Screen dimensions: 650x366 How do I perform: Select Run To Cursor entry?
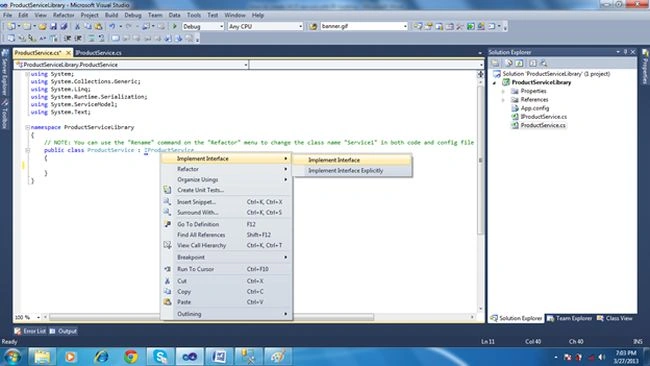(226, 269)
